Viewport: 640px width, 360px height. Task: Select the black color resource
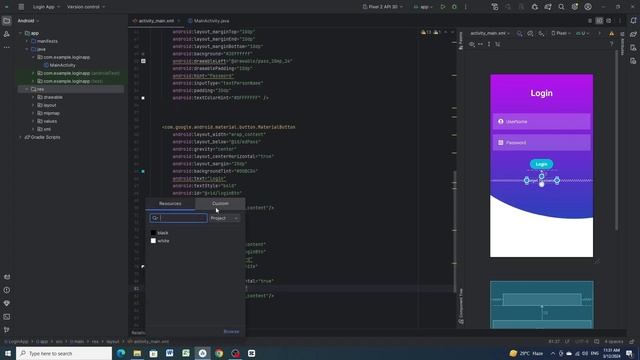[160, 233]
